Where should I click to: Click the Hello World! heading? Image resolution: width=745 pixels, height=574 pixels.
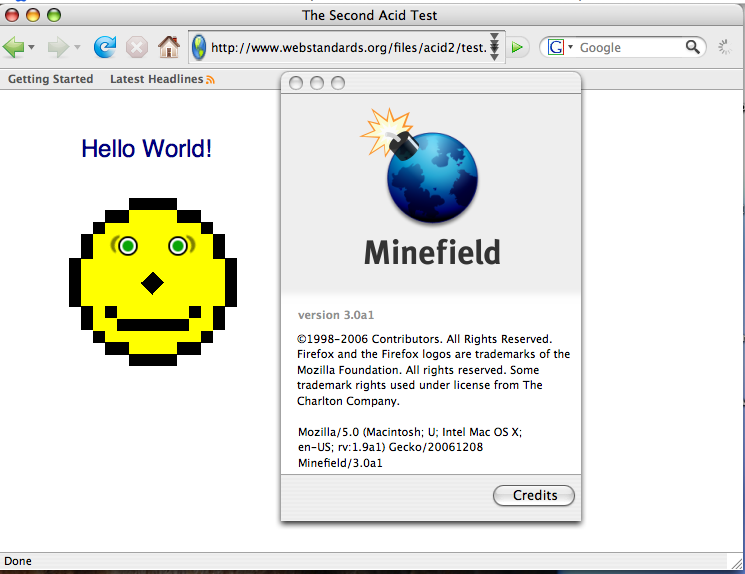click(x=146, y=148)
